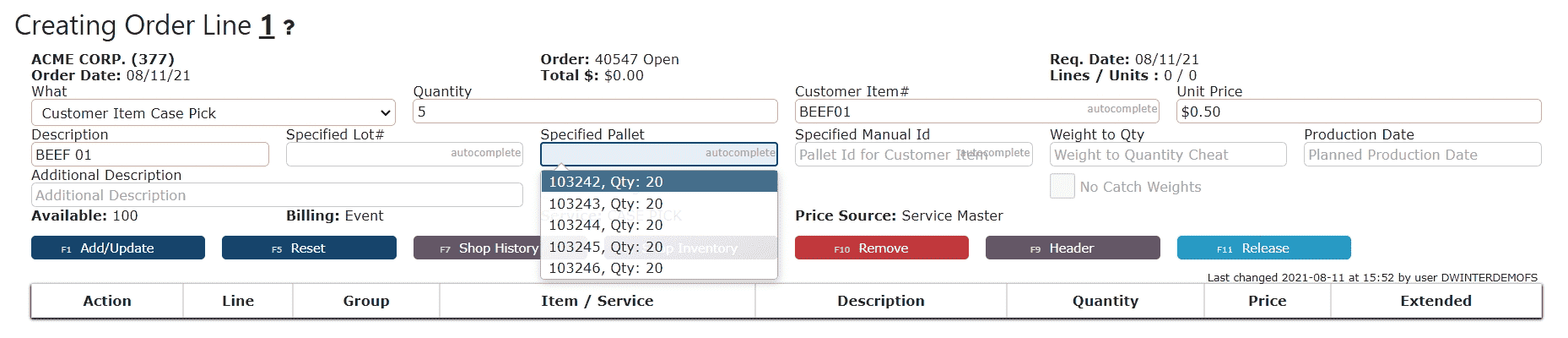Release the order with F11 button
Screen dimensions: 1568x338
coord(1263,248)
